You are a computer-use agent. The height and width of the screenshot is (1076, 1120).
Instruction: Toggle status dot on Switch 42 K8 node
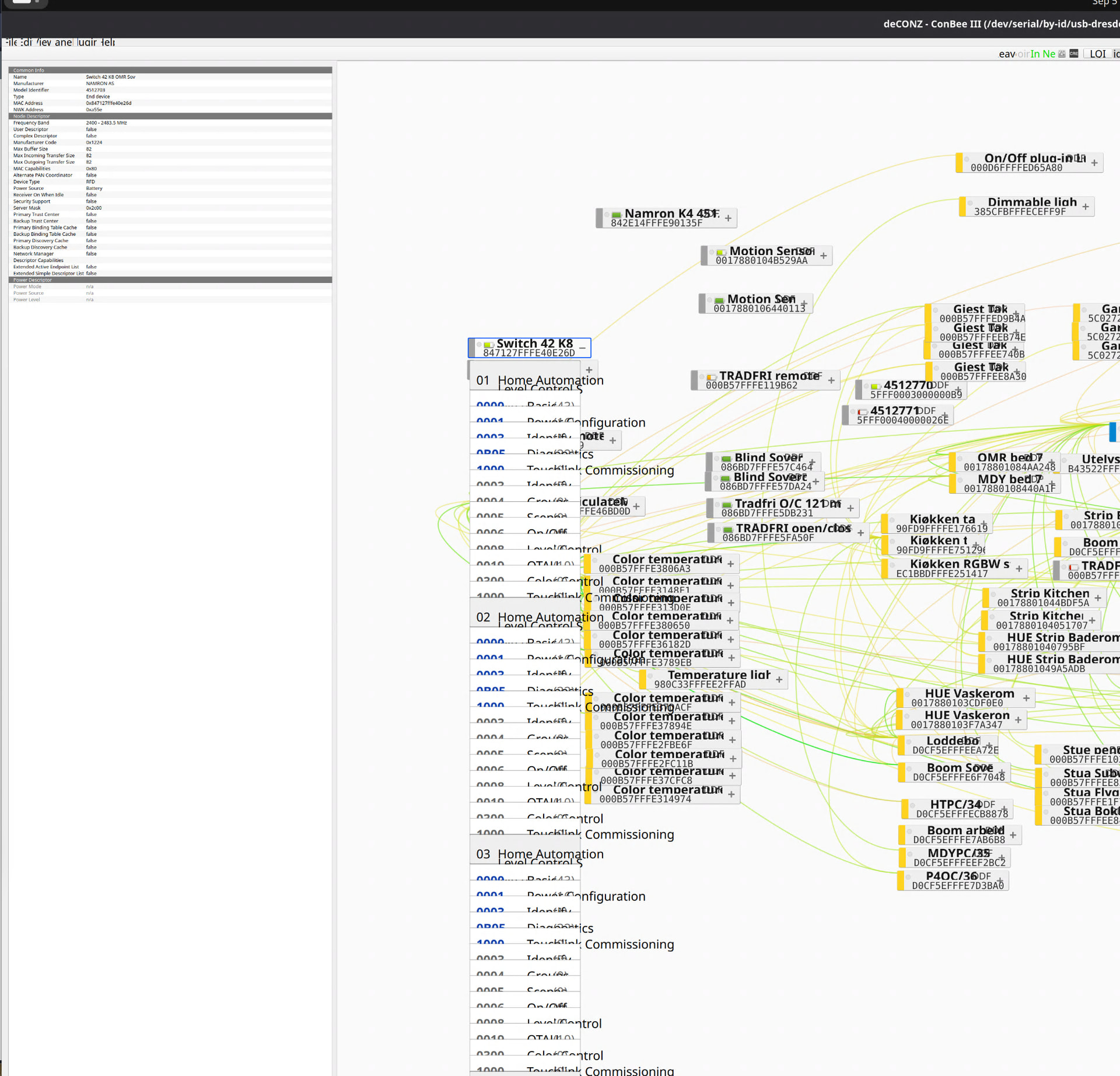coord(480,344)
